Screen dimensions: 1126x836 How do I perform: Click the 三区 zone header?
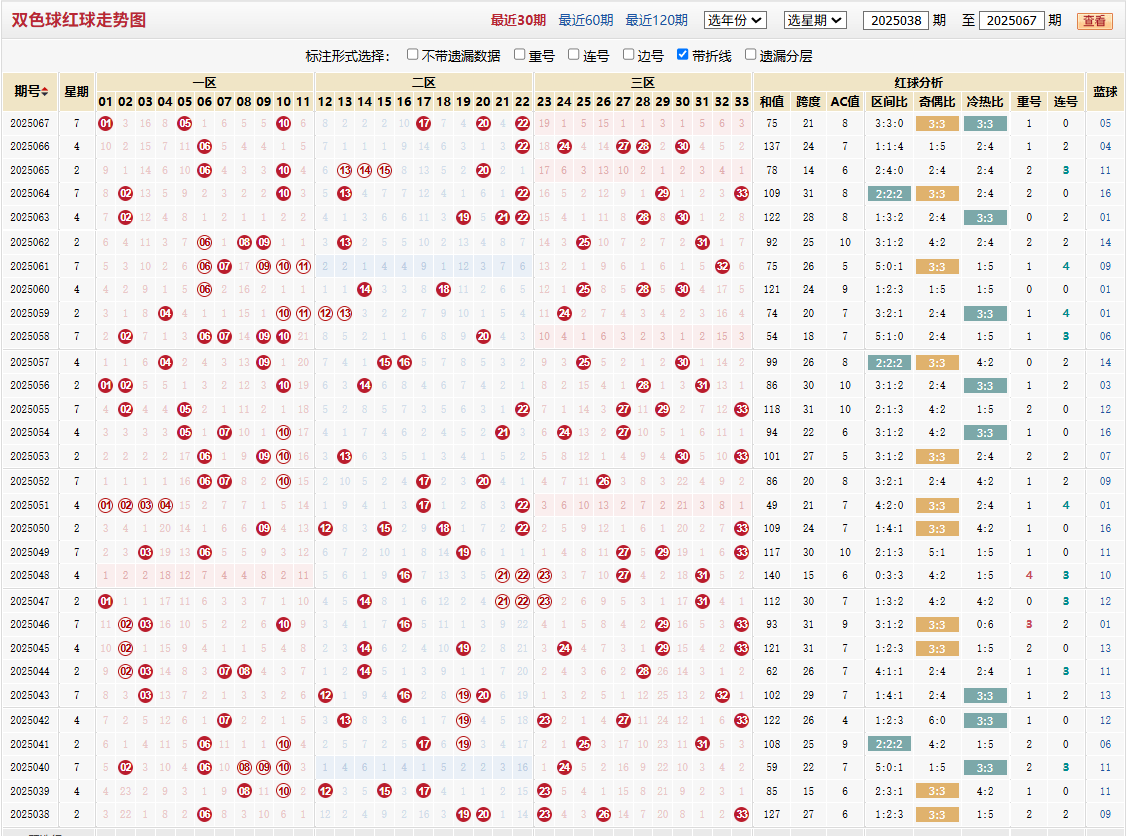tap(643, 83)
